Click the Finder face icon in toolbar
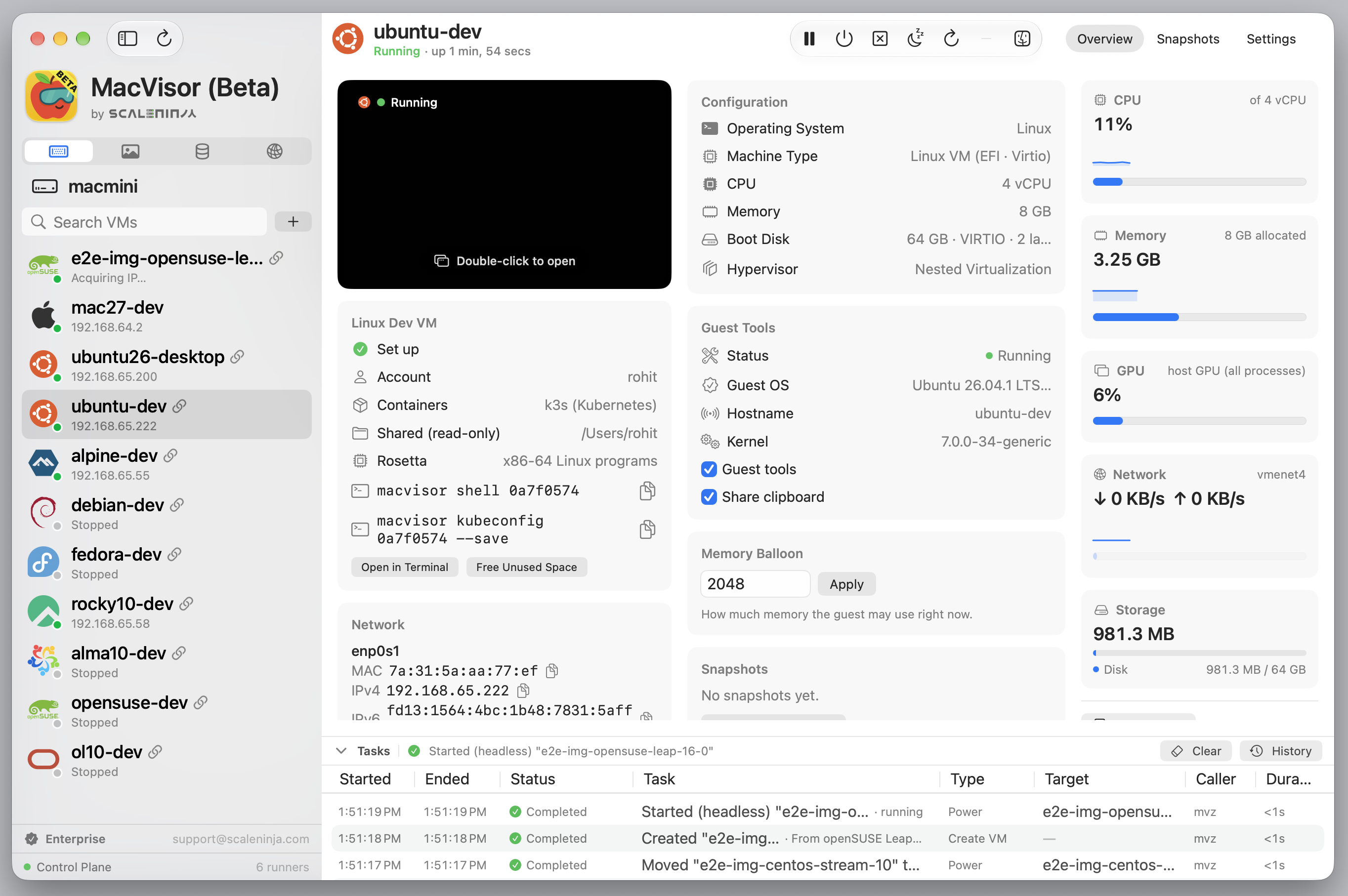Viewport: 1348px width, 896px height. click(1022, 39)
